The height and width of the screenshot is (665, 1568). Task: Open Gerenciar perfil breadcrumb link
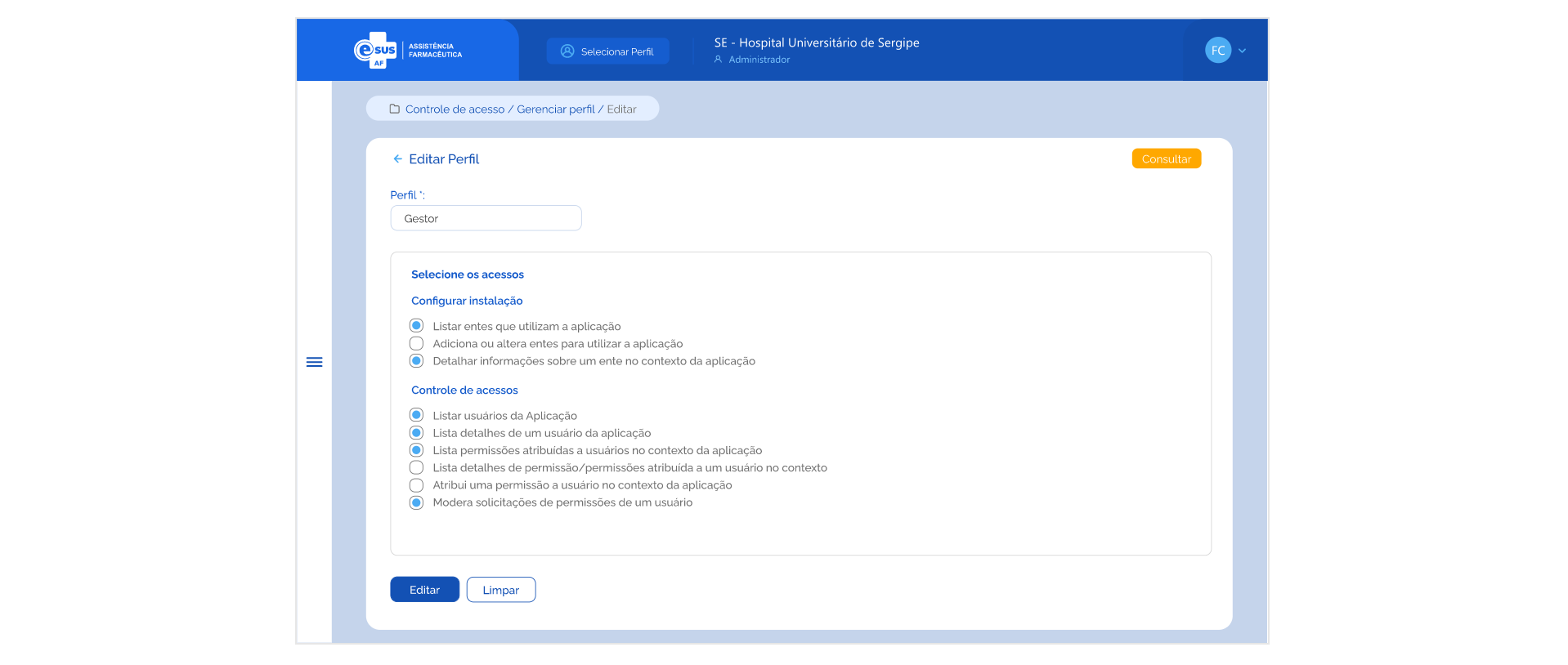(x=555, y=109)
